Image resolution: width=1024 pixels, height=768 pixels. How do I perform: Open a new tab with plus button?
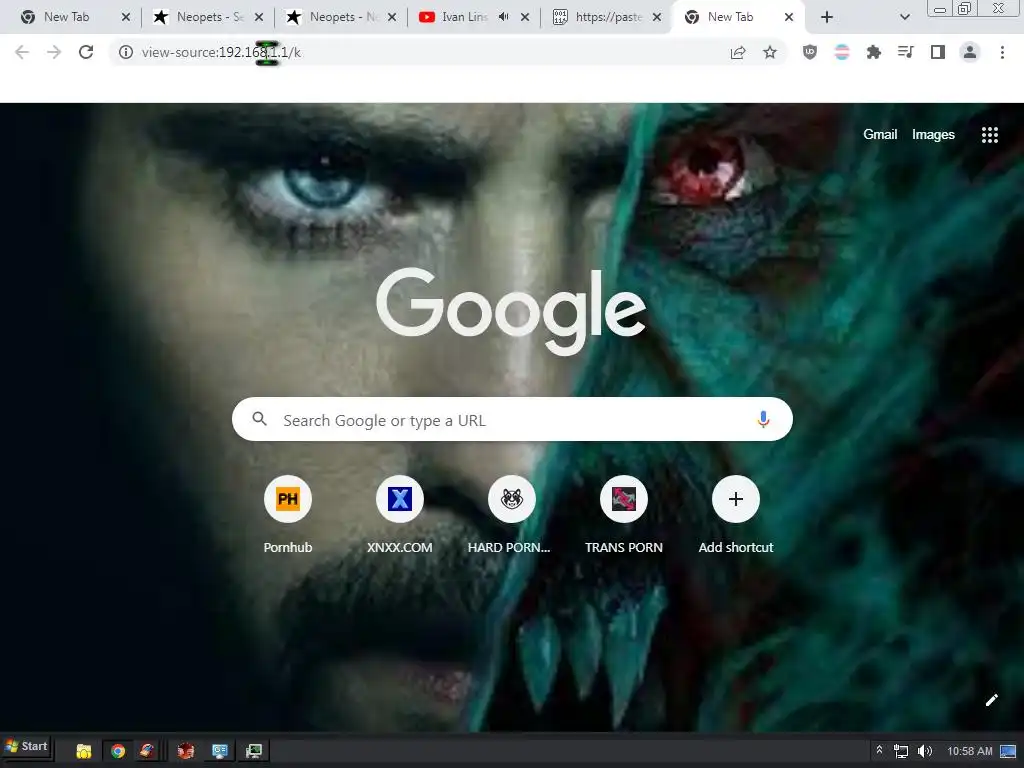point(827,17)
